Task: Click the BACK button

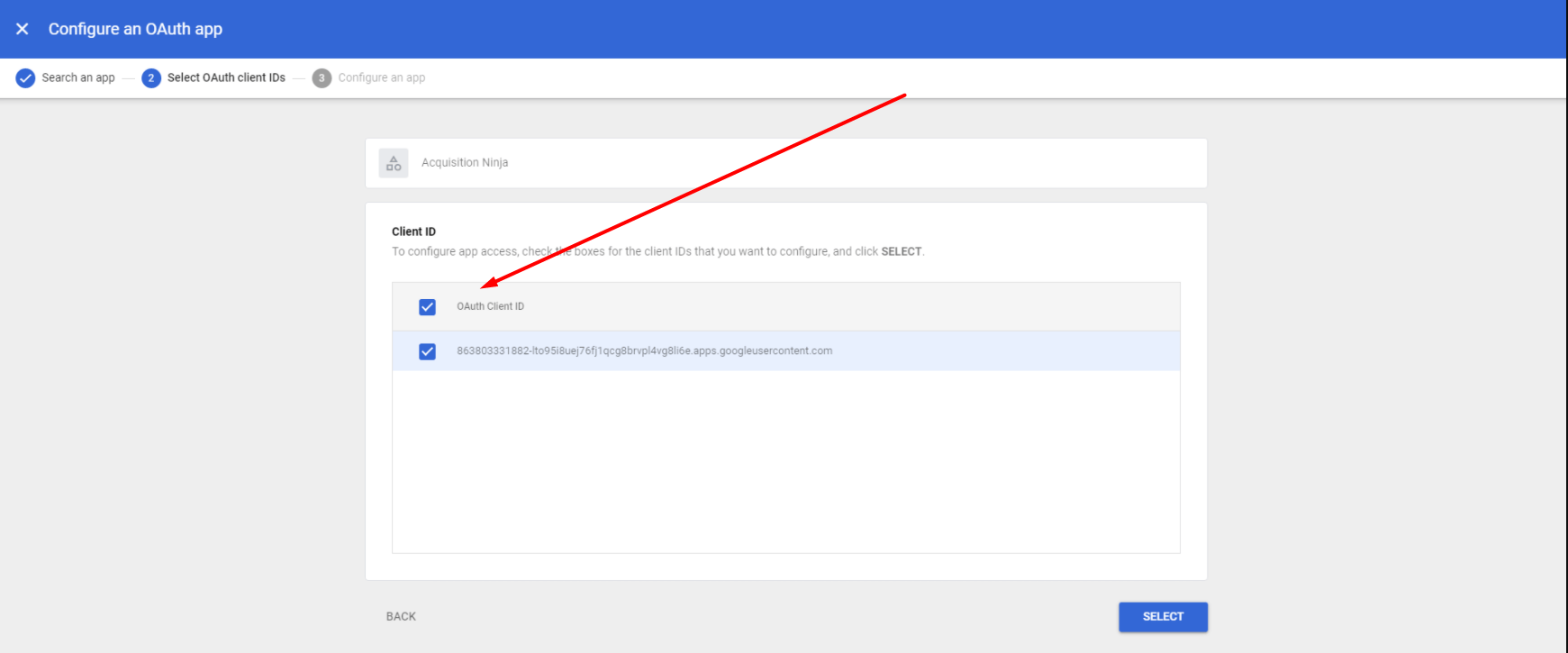Action: [401, 617]
